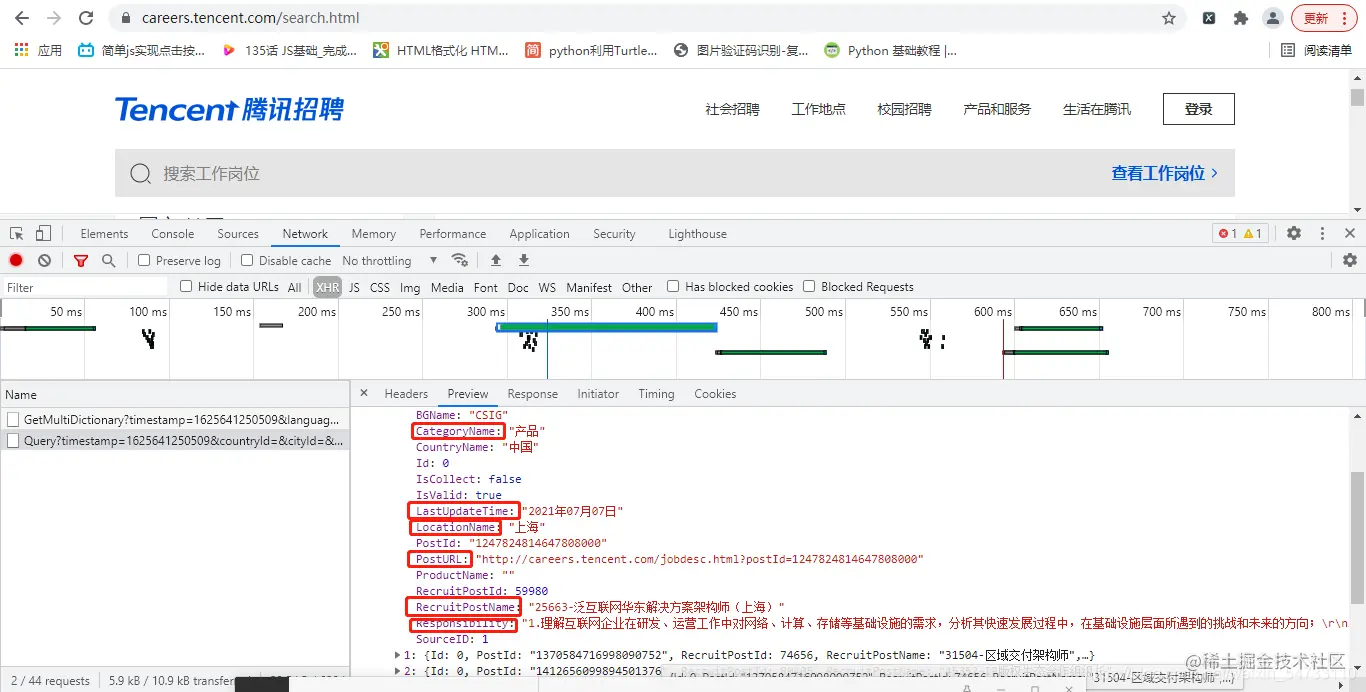The image size is (1366, 692).
Task: Switch to the Elements panel
Action: 104,233
